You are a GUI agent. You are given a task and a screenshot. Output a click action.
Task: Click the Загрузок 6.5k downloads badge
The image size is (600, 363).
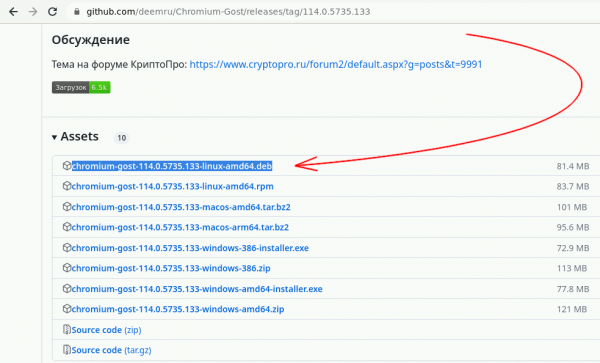click(81, 88)
